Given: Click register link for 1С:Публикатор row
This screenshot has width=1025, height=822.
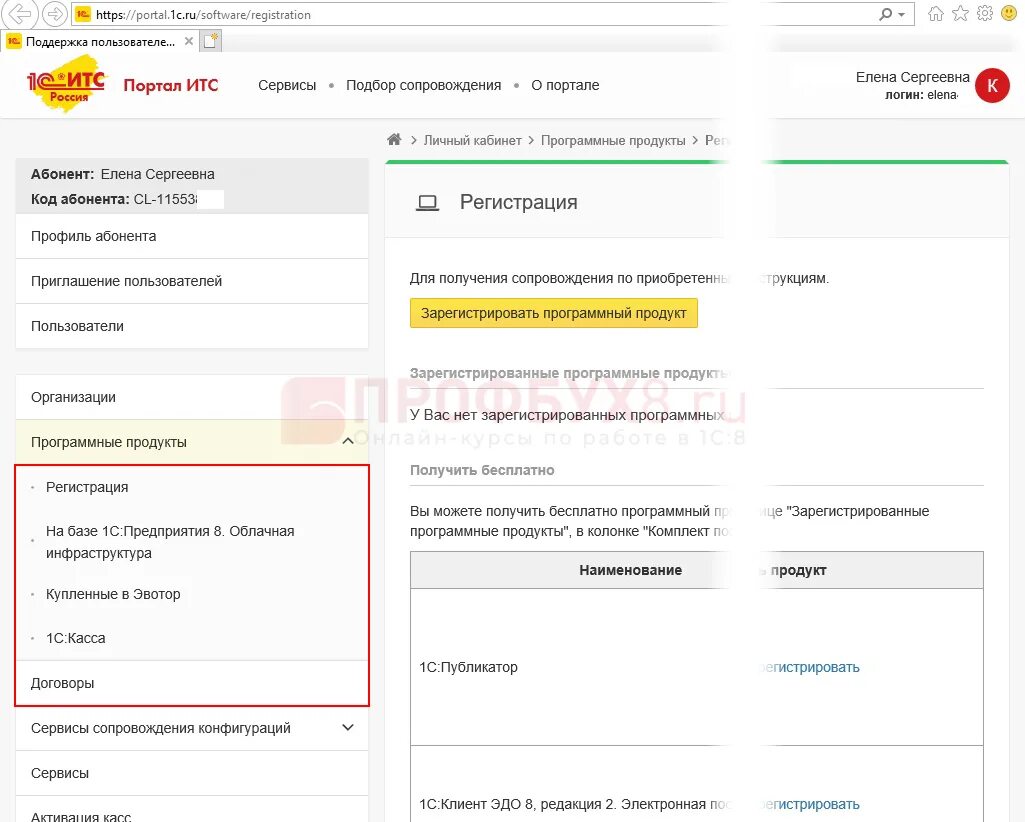Looking at the screenshot, I should pos(809,668).
